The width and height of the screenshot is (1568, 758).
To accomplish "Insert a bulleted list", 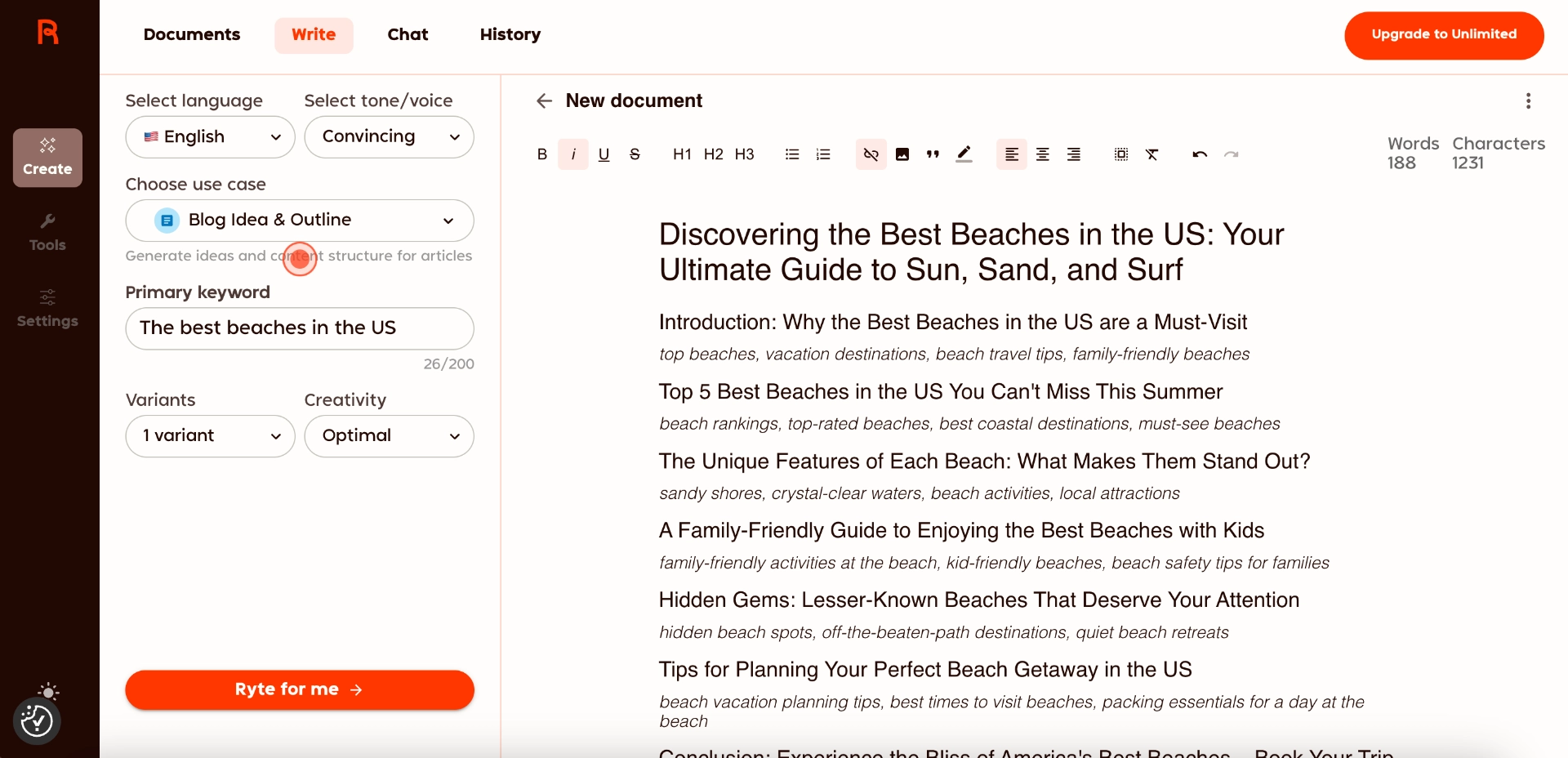I will point(791,154).
